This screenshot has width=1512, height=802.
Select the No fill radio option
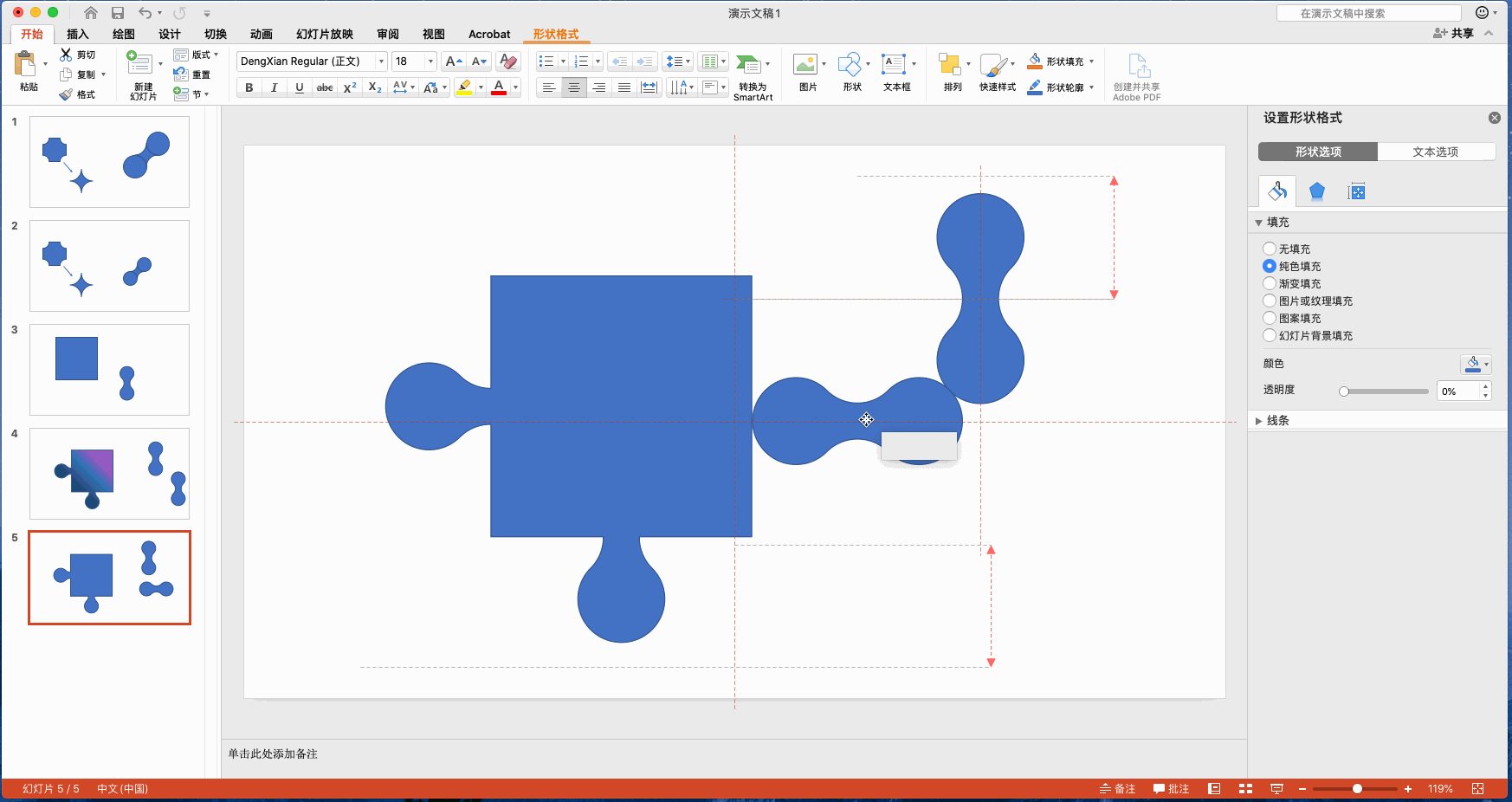(x=1270, y=249)
